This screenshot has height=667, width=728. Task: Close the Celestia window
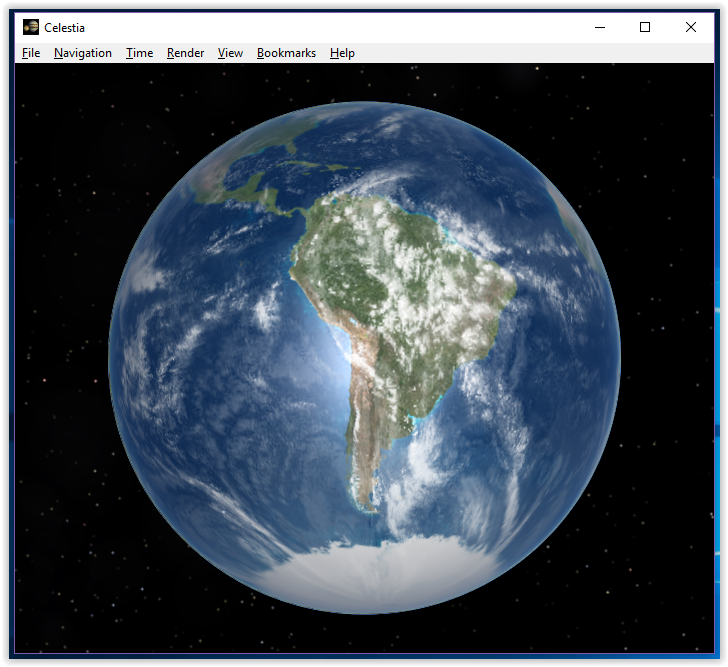691,27
